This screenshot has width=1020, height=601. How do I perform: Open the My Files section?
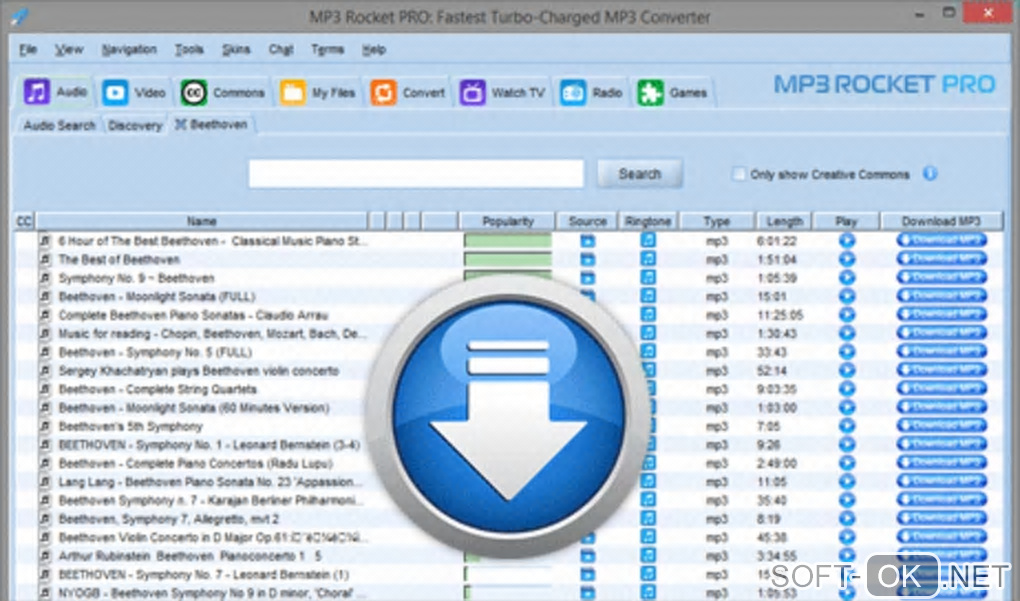click(317, 92)
